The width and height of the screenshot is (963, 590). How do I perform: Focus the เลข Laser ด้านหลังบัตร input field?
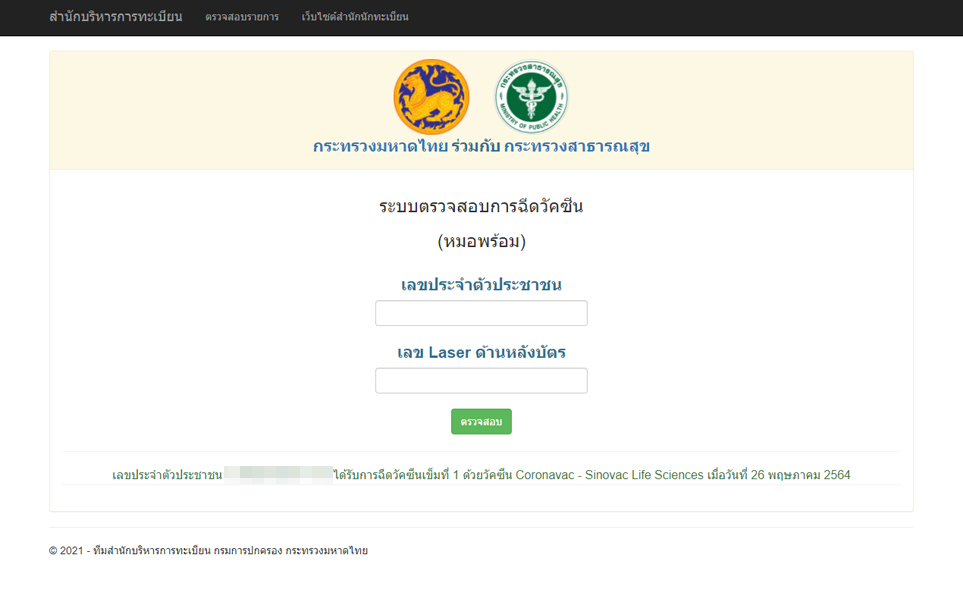pos(482,381)
